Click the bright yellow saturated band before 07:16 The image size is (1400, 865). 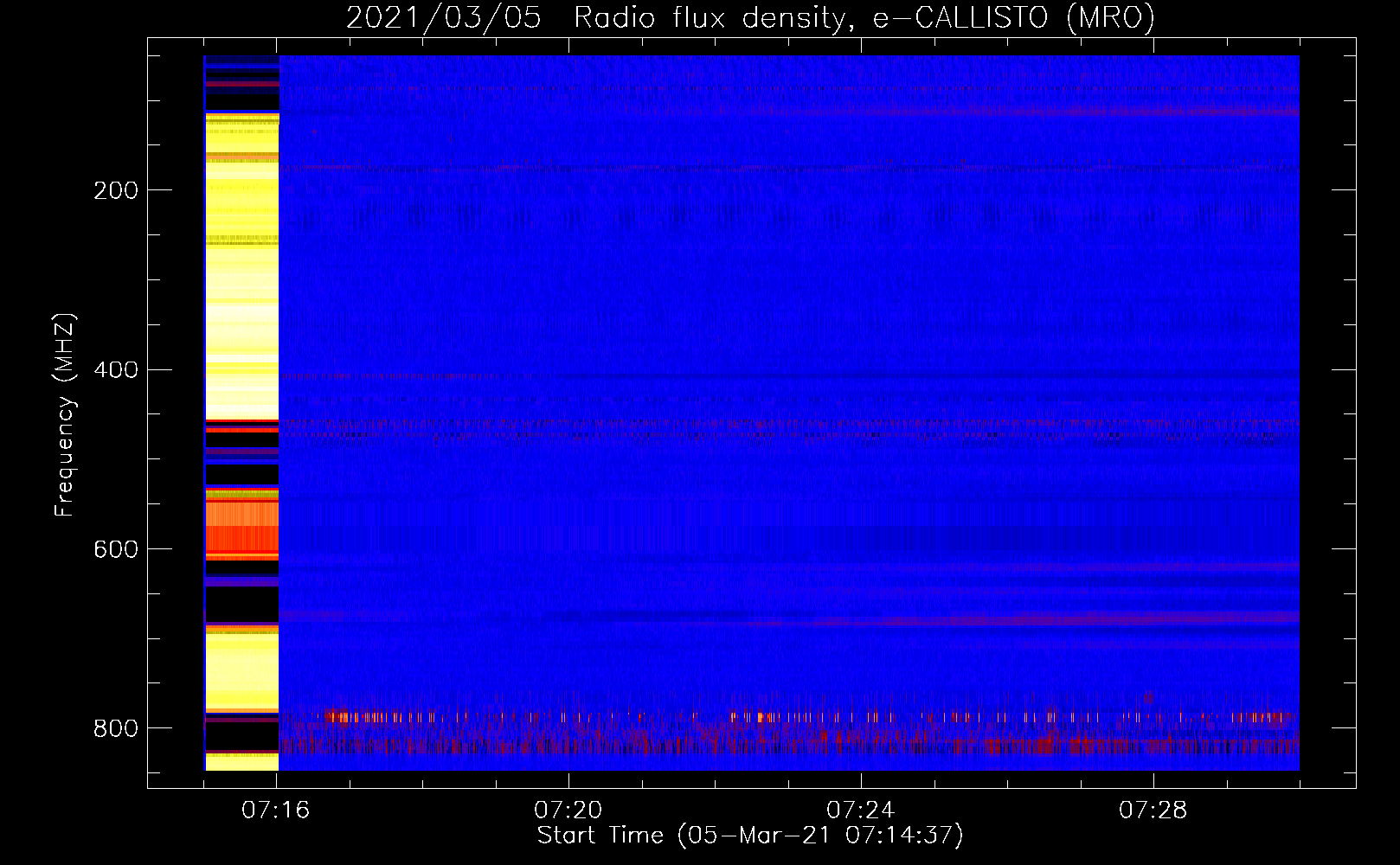click(x=241, y=268)
